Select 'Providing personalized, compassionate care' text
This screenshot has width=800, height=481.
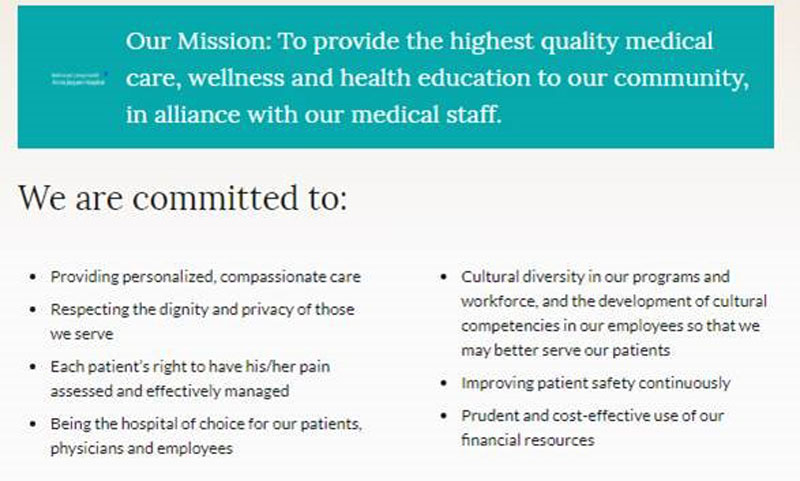(206, 277)
